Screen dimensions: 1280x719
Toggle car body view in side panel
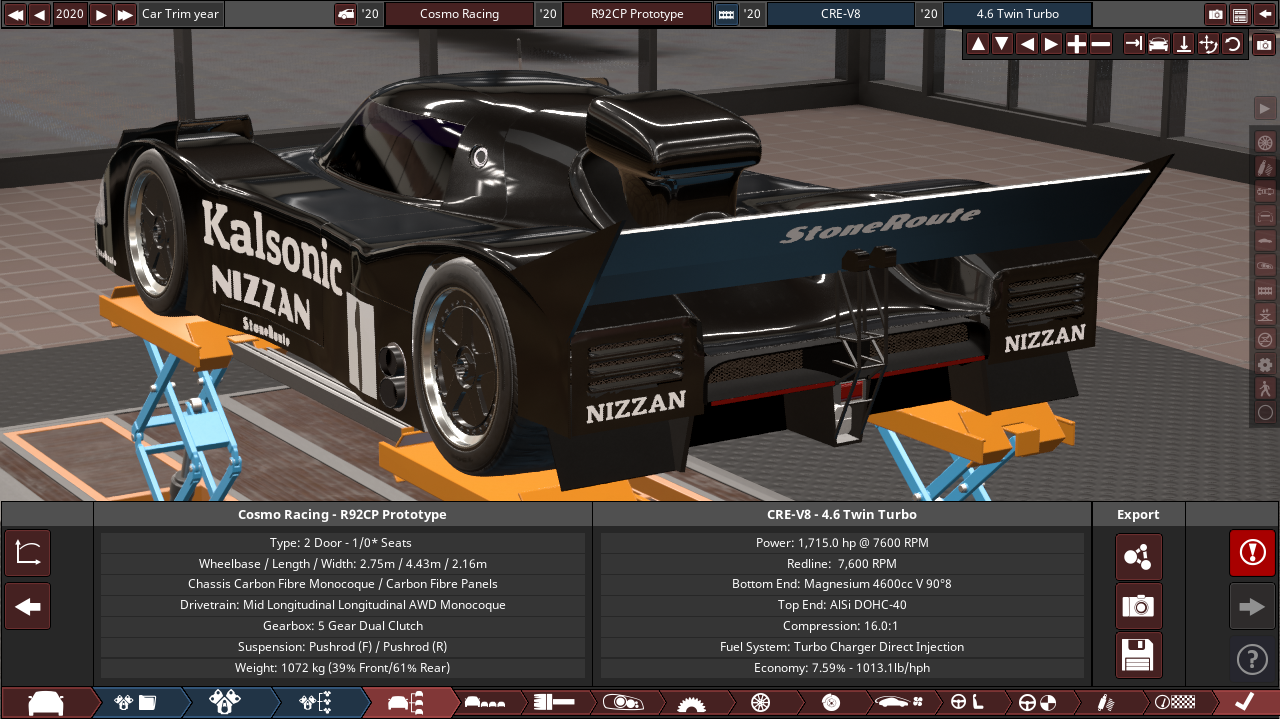coord(1265,240)
